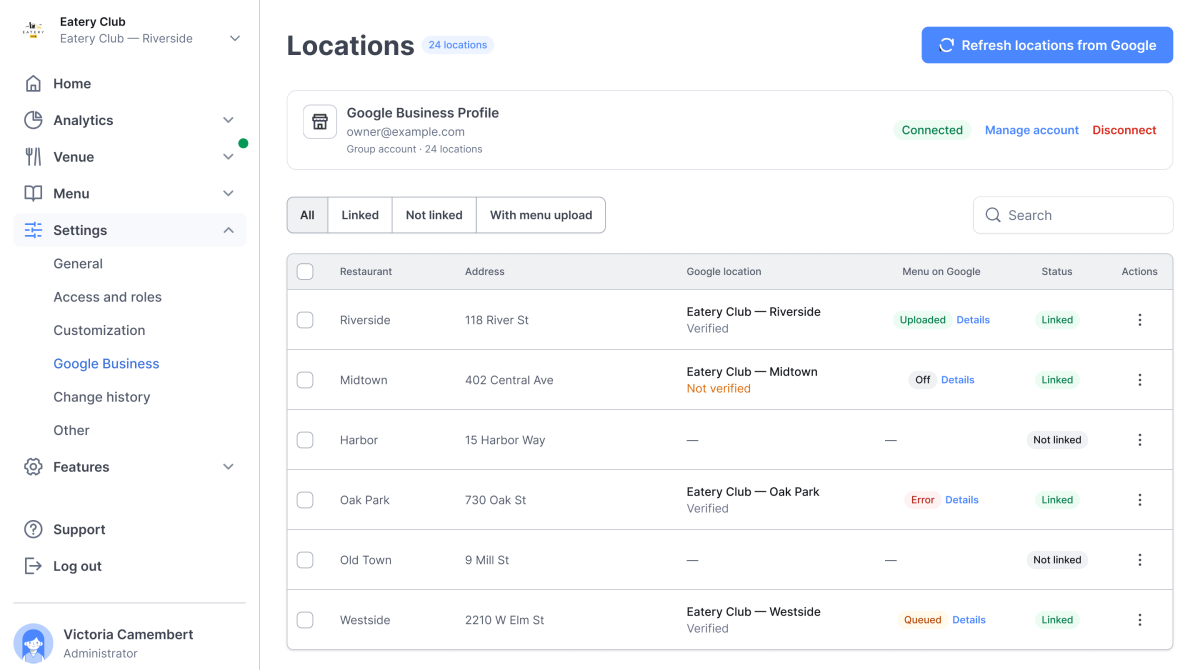This screenshot has width=1200, height=670.
Task: Click the Manage account link
Action: (x=1032, y=130)
